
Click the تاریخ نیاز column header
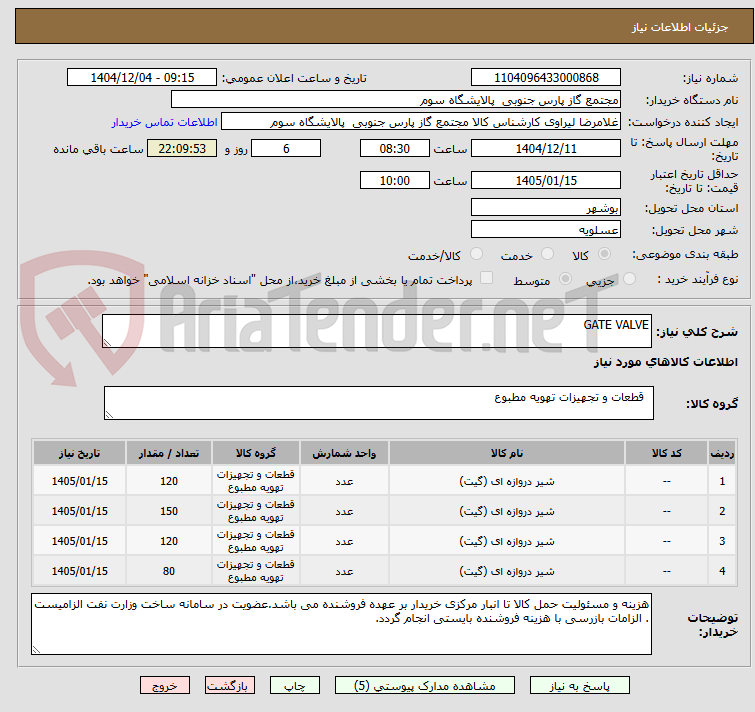79,453
